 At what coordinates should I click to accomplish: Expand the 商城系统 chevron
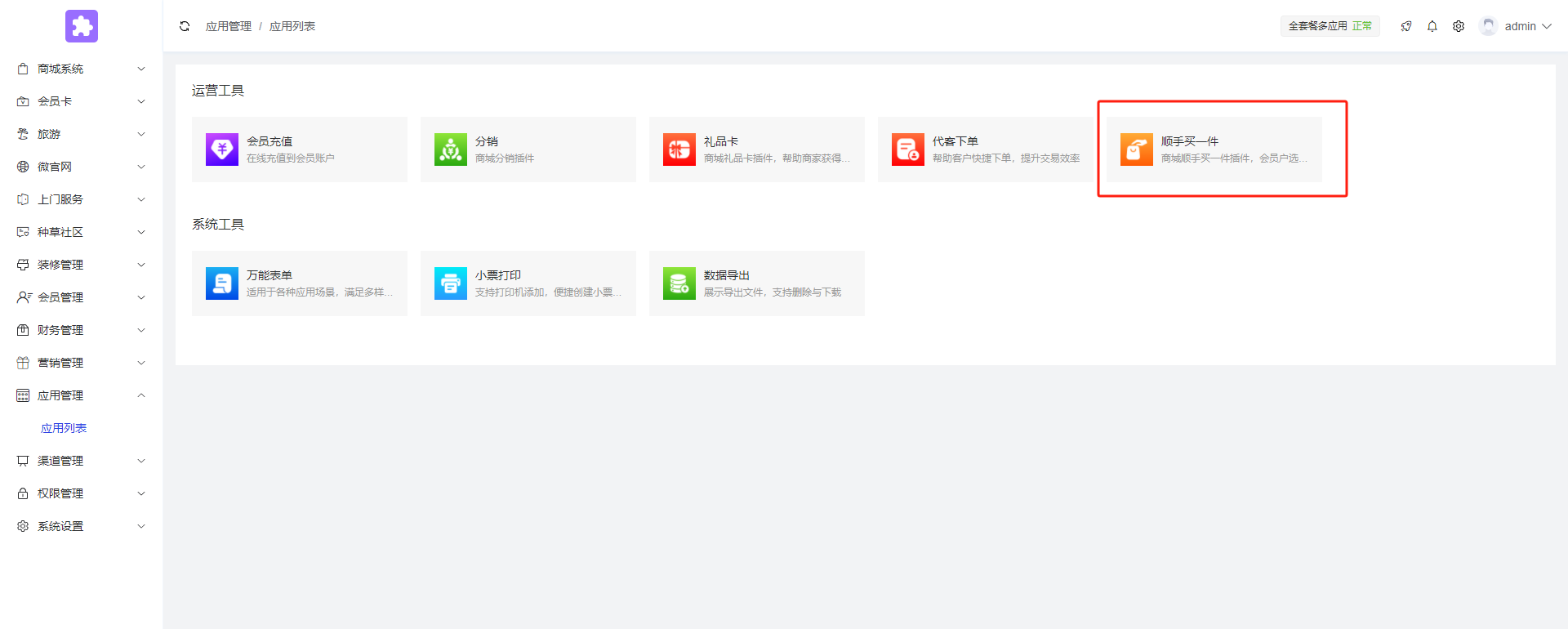click(x=141, y=69)
